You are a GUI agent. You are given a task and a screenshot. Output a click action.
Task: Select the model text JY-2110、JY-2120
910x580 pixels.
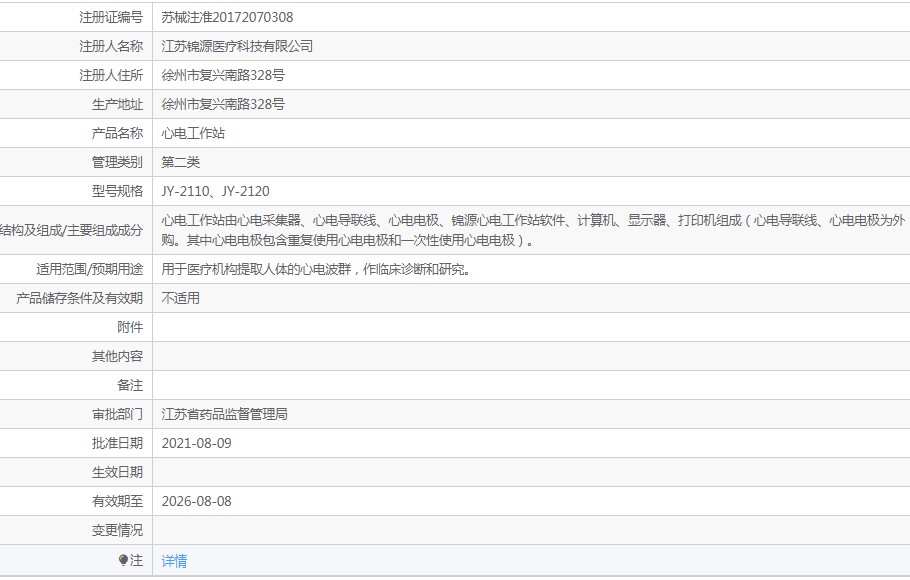coord(215,192)
